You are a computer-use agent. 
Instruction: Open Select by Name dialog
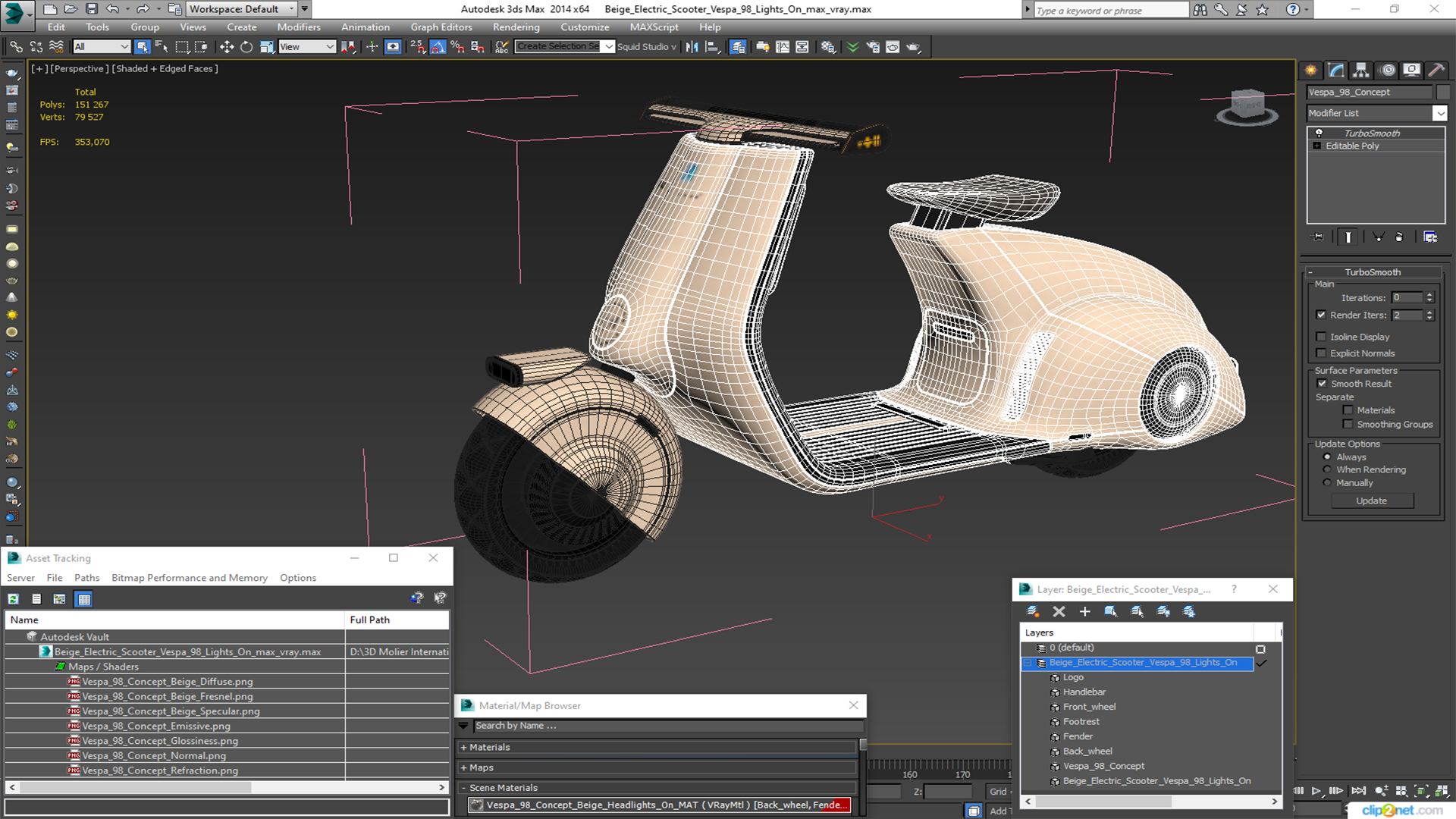point(162,47)
